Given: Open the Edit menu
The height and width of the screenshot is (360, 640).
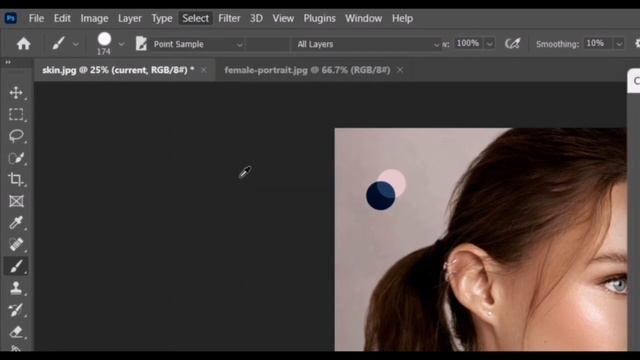Looking at the screenshot, I should pos(62,18).
